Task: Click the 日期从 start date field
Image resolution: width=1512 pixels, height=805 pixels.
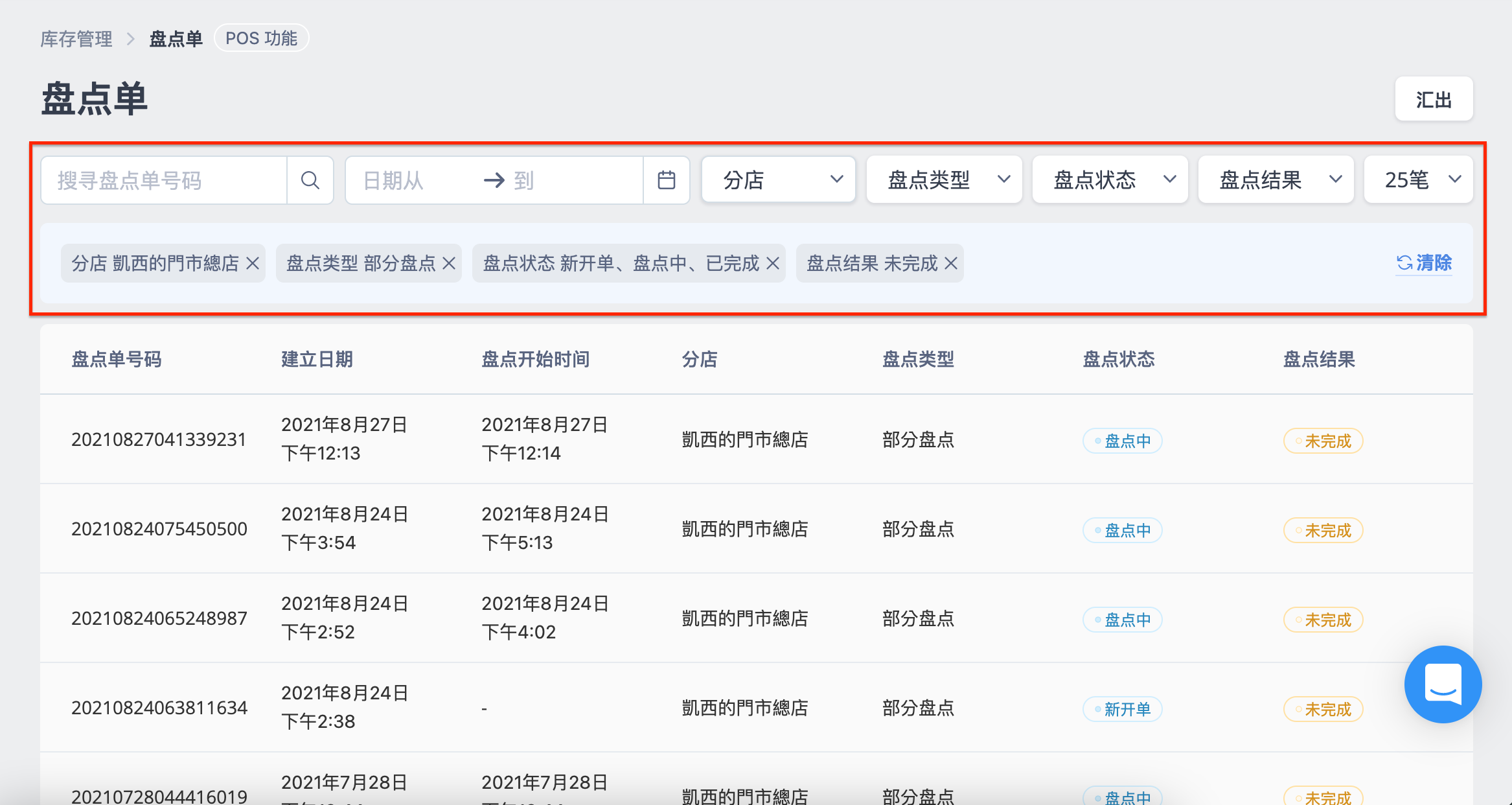Action: pyautogui.click(x=415, y=180)
